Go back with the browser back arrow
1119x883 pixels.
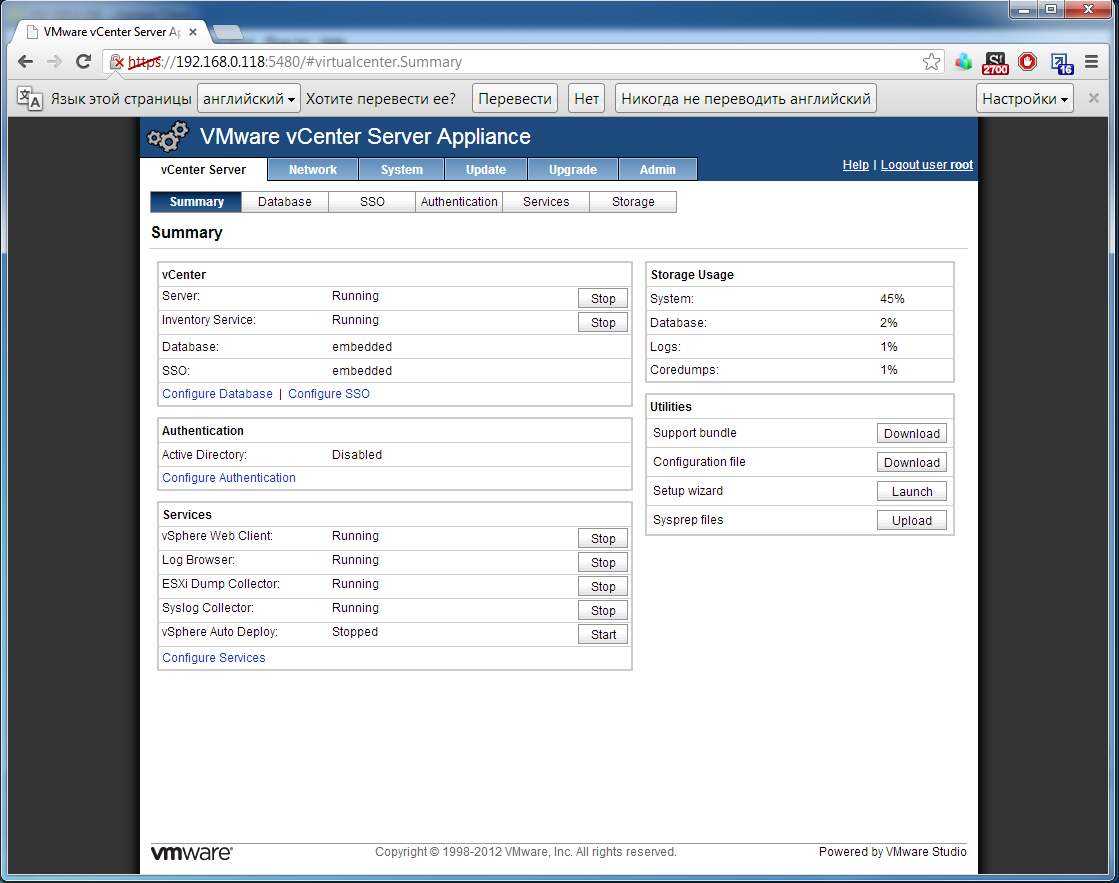click(x=26, y=61)
